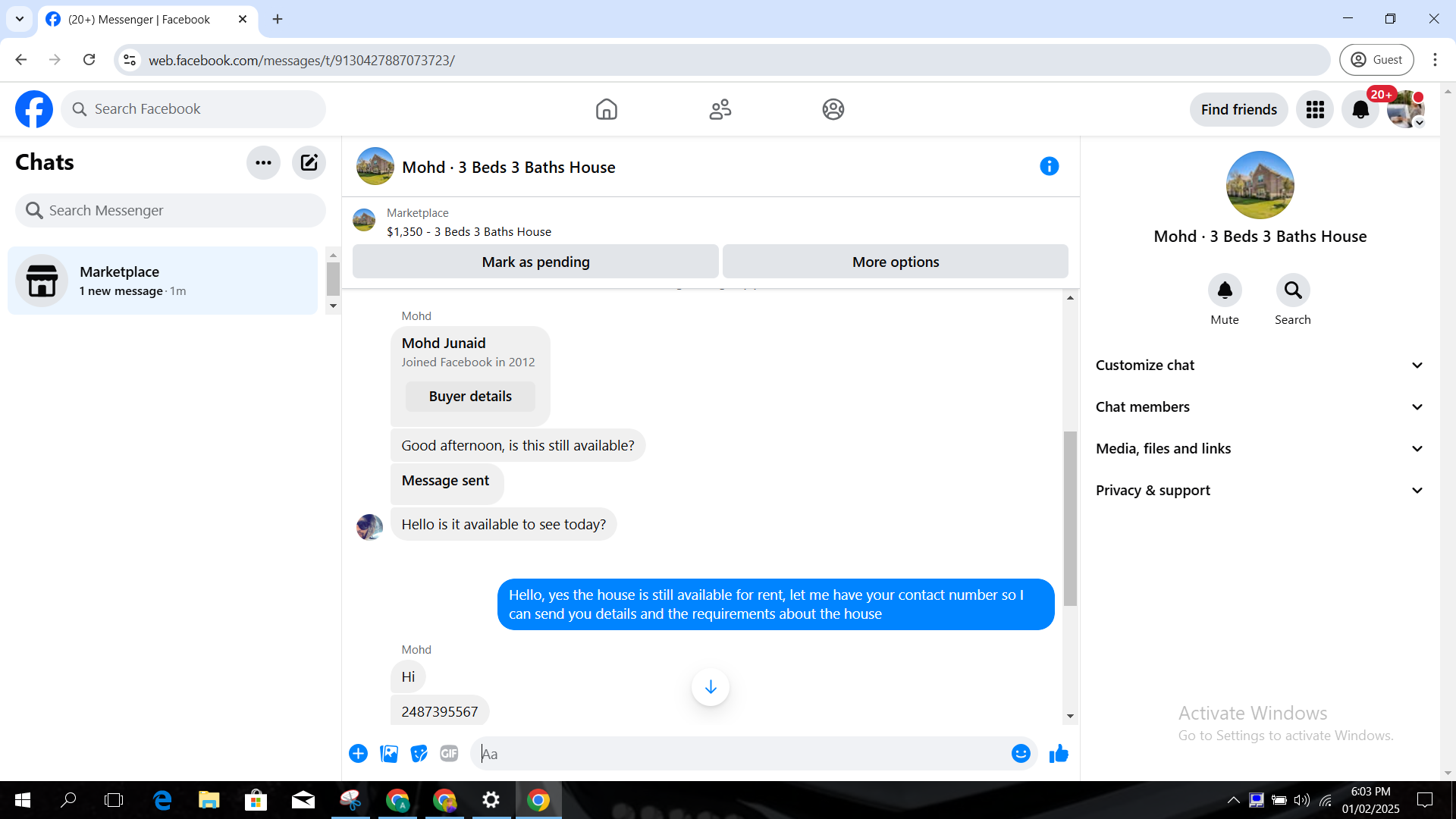
Task: Go to Facebook Home tab
Action: click(606, 110)
